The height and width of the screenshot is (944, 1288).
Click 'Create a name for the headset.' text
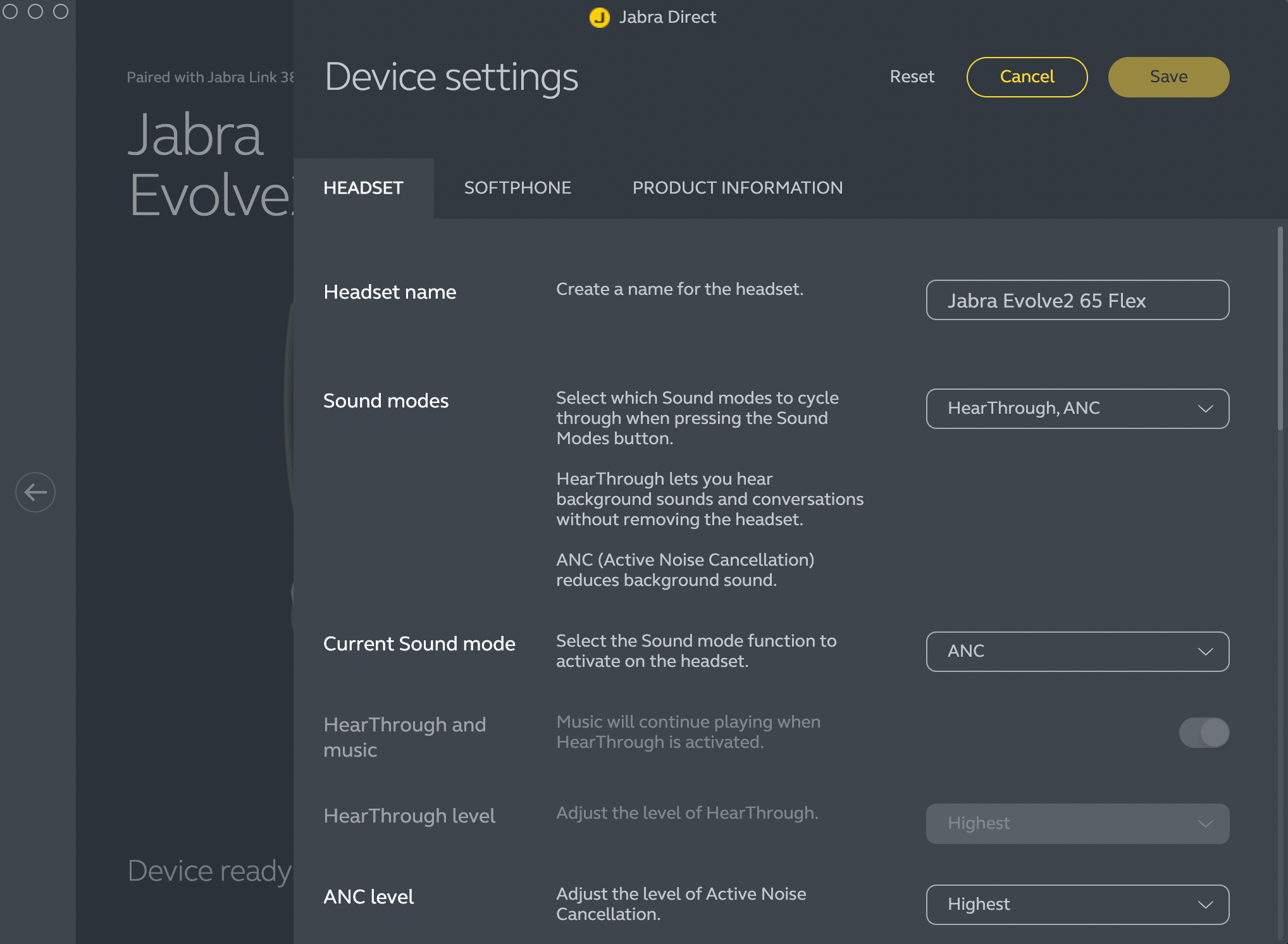coord(679,289)
